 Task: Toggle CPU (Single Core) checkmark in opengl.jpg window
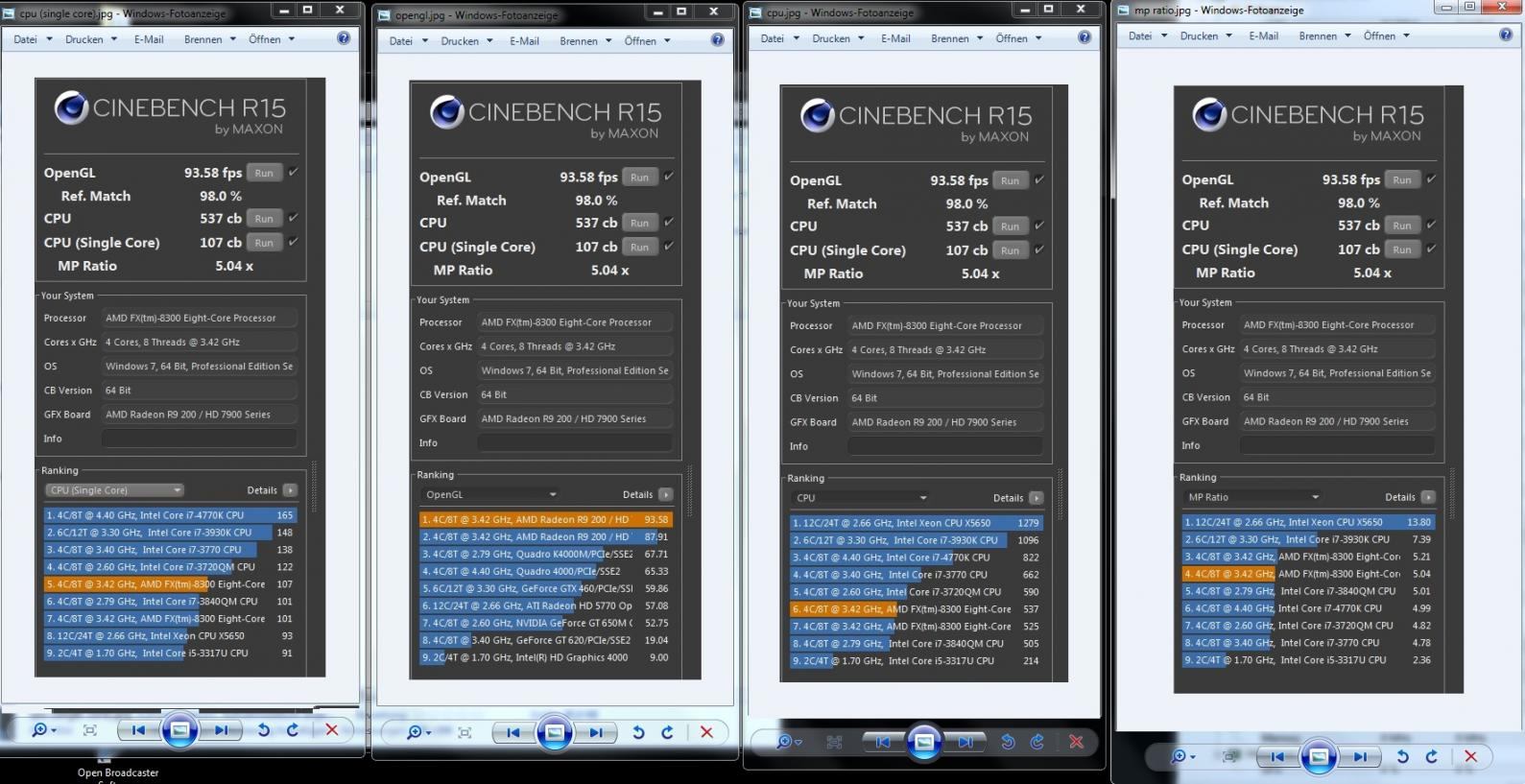668,246
